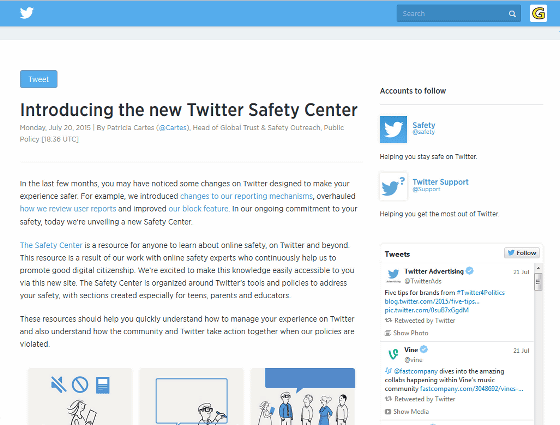The image size is (560, 425).
Task: Expand Show Media under Vine tweet
Action: coord(407,411)
